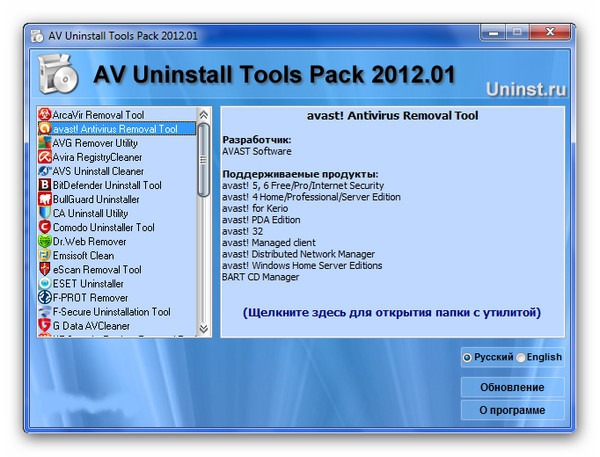Click the eScan red shield icon
600x457 pixels.
(45, 269)
